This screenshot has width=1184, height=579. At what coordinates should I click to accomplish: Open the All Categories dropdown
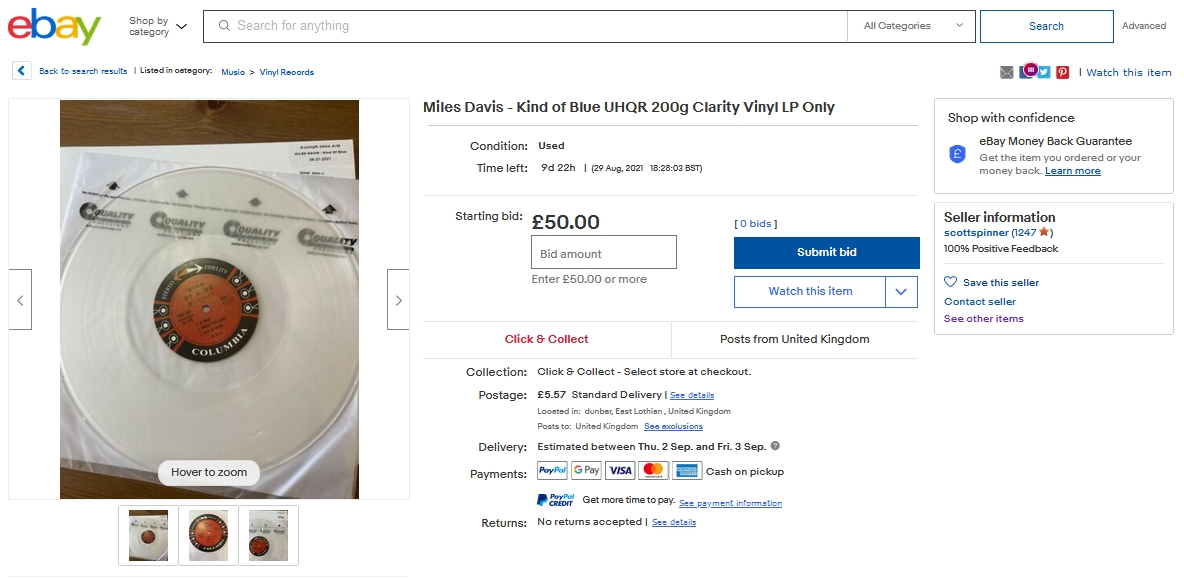tap(913, 26)
